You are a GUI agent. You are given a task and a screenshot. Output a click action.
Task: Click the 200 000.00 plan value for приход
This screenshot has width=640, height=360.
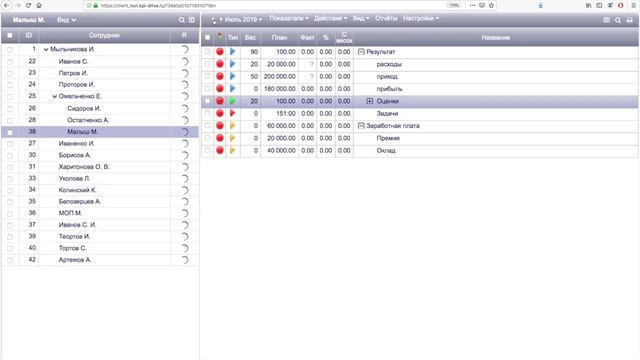[x=280, y=76]
